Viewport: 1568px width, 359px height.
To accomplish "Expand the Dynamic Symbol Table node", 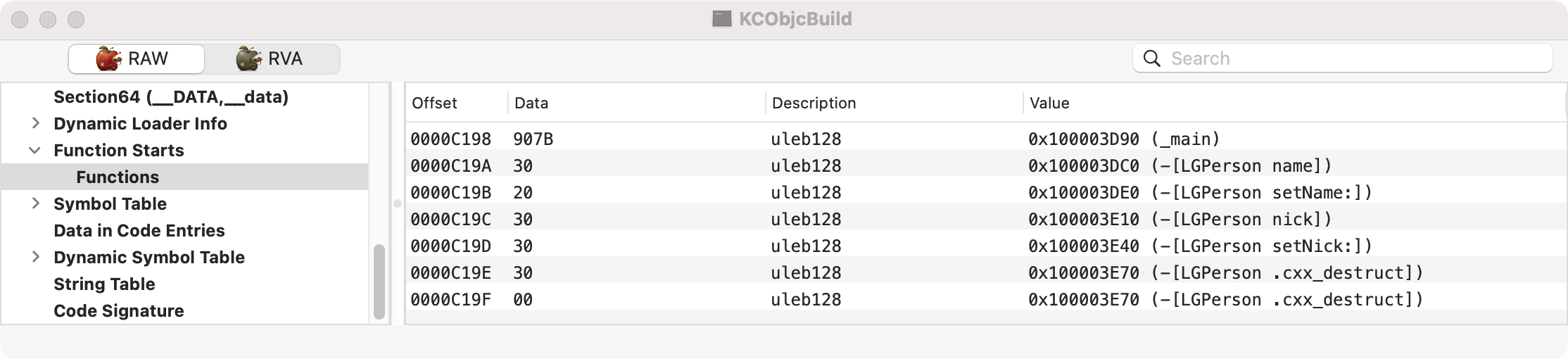I will coord(35,257).
